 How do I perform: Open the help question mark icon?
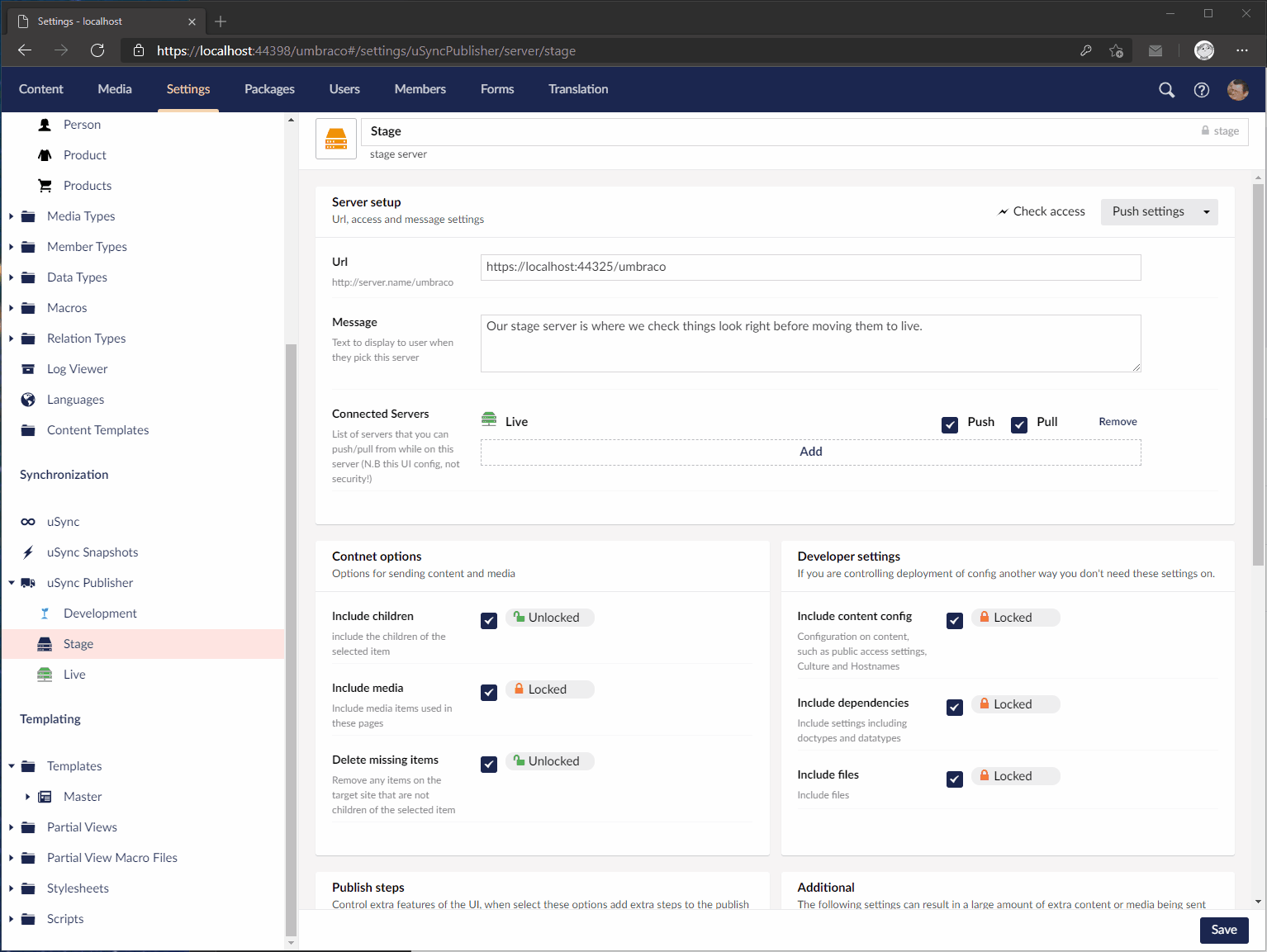[1202, 90]
